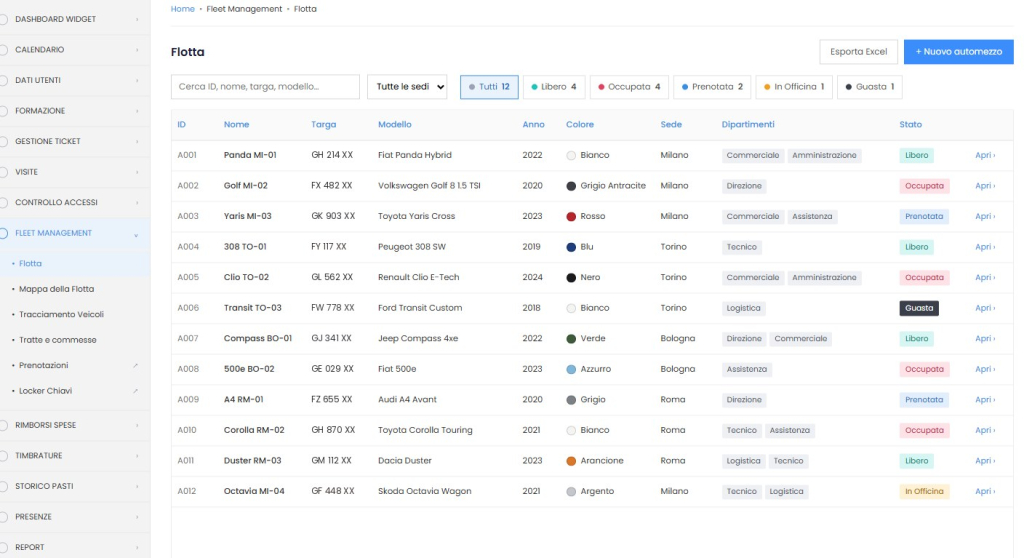Click the Assistenza tag for 500e BO-02
Image resolution: width=1024 pixels, height=558 pixels.
tap(746, 369)
